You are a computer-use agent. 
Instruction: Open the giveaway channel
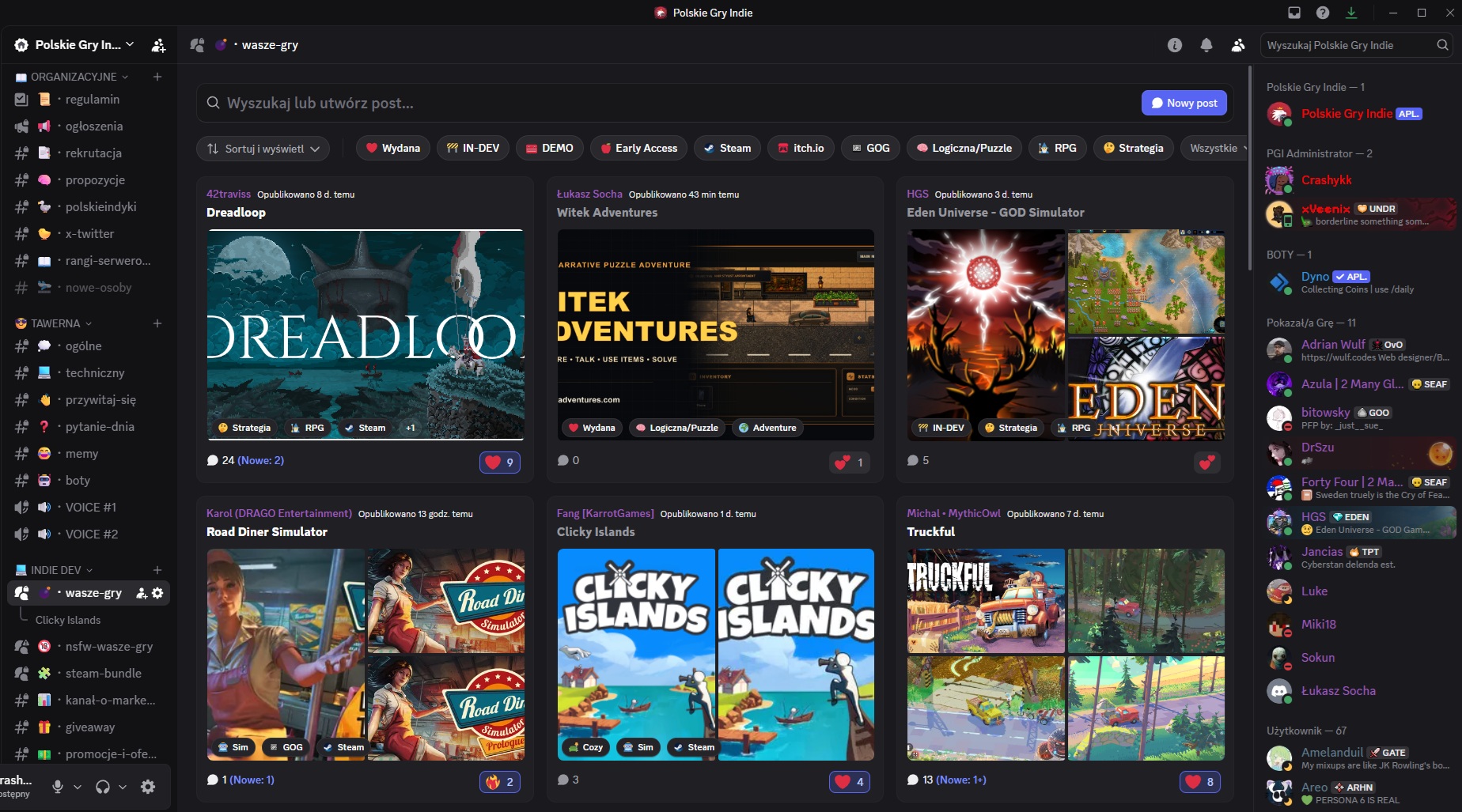[89, 727]
